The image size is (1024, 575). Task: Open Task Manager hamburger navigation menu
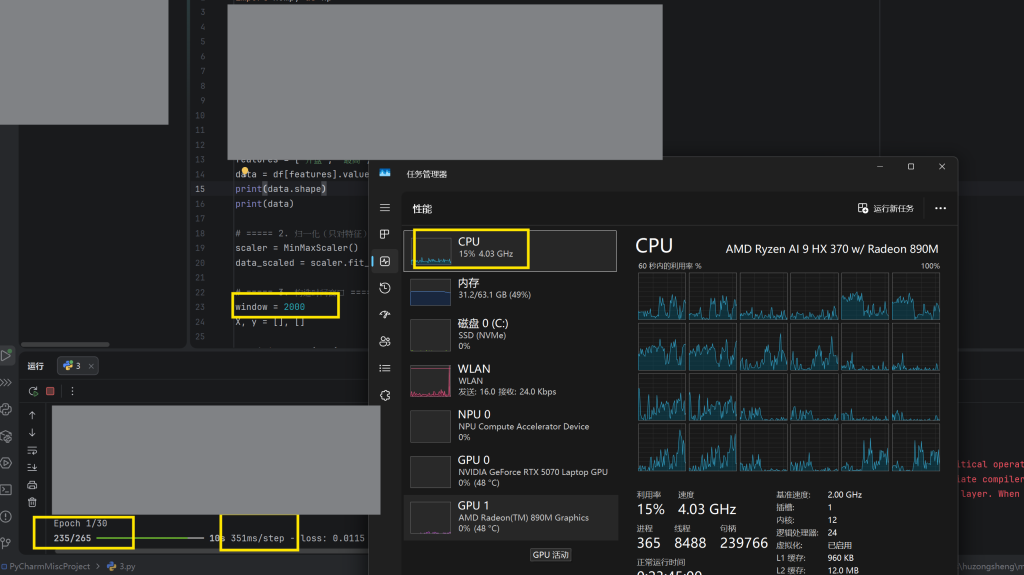point(385,208)
